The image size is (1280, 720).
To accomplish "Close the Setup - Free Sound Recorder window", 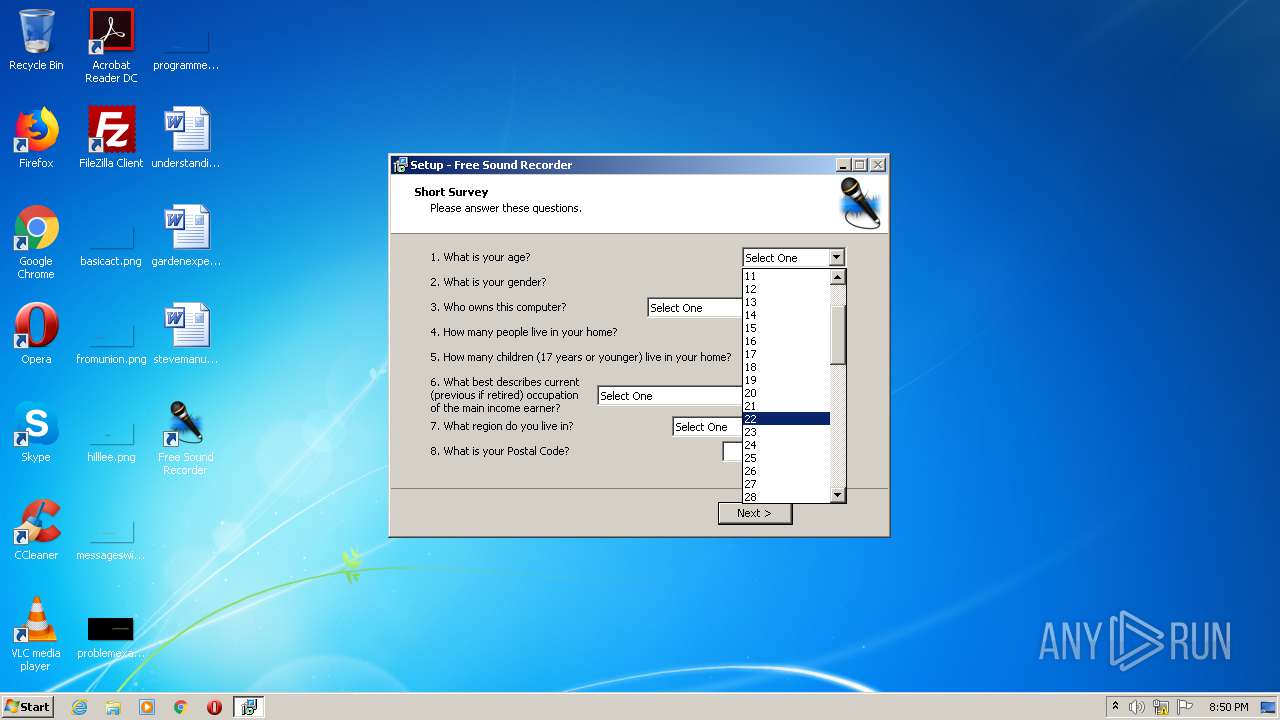I will coord(877,165).
